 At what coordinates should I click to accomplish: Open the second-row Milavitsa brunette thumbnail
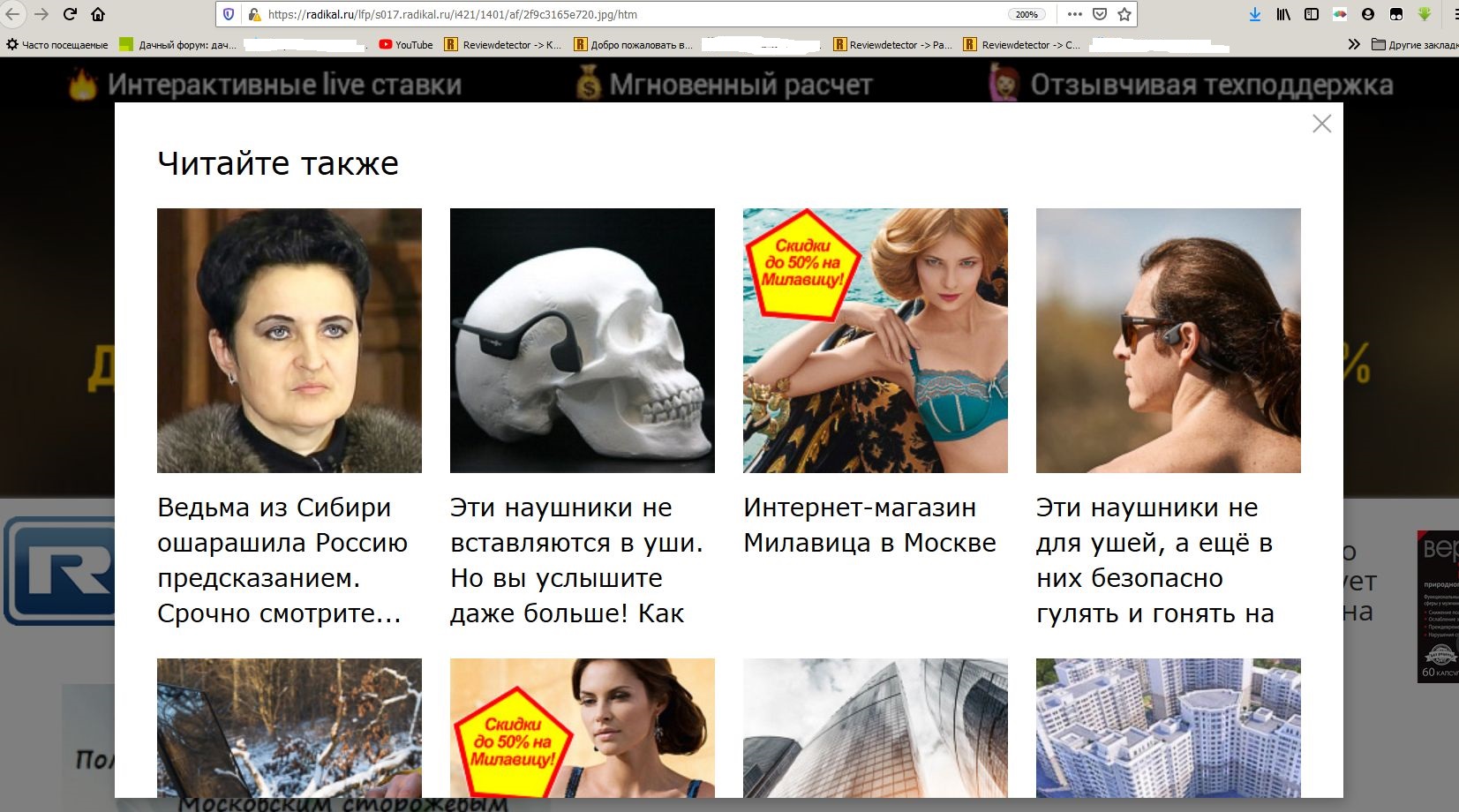(583, 728)
